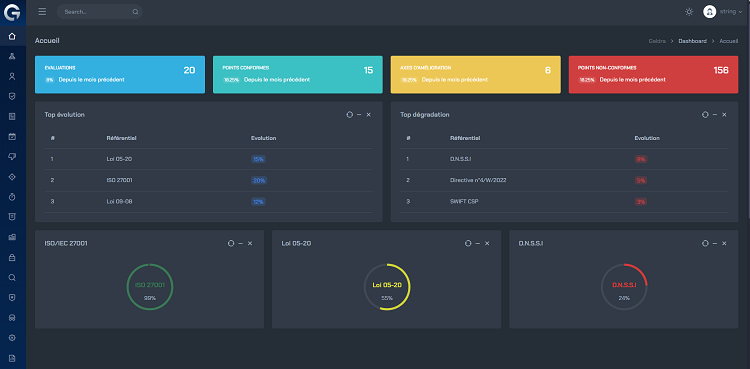Screen dimensions: 750x369
Task: Click the 20% evolution badge
Action: coord(259,180)
